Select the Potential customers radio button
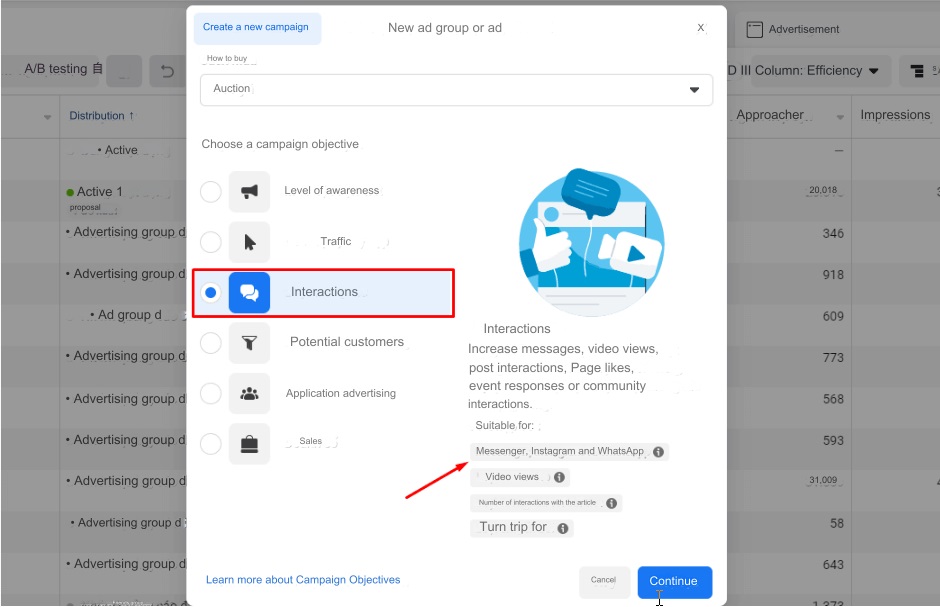Screen dimensions: 940x607 click(210, 342)
